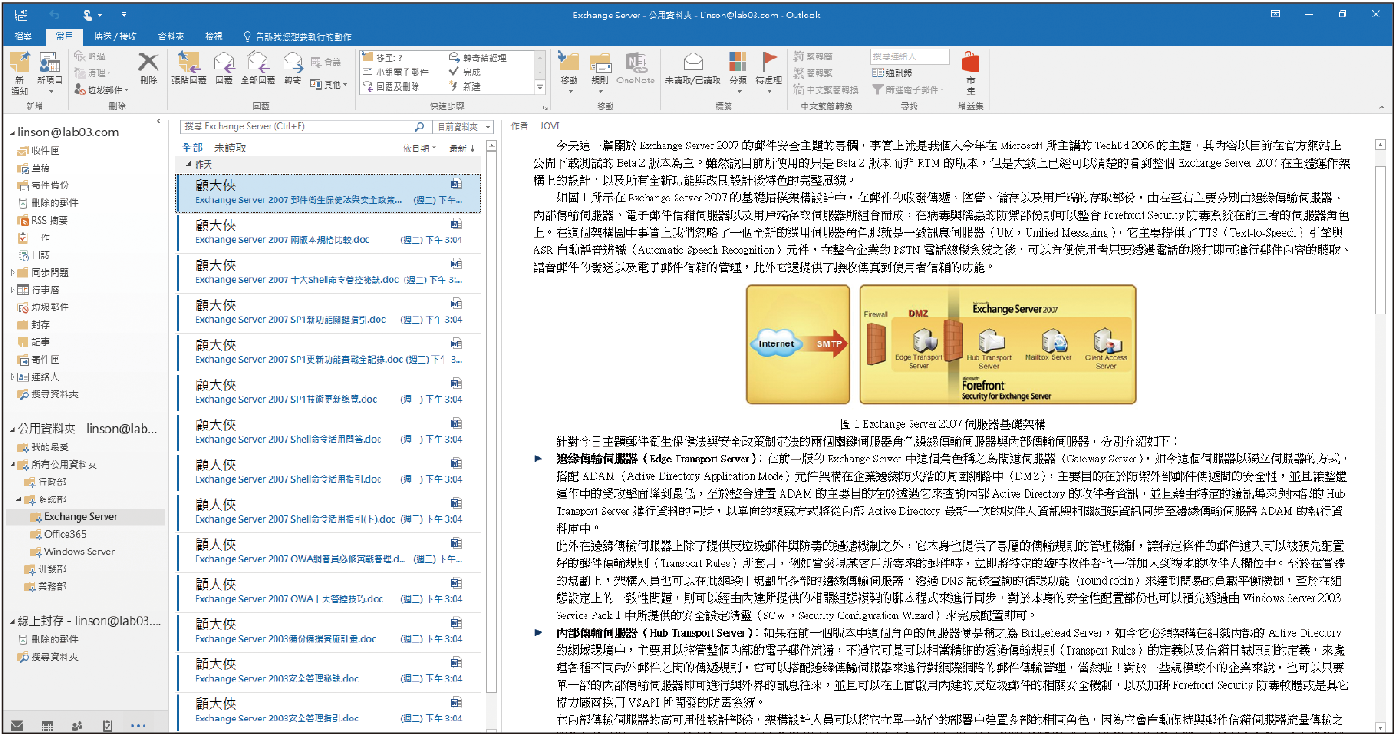Click the Store (市集) shopping bag icon

coord(969,63)
